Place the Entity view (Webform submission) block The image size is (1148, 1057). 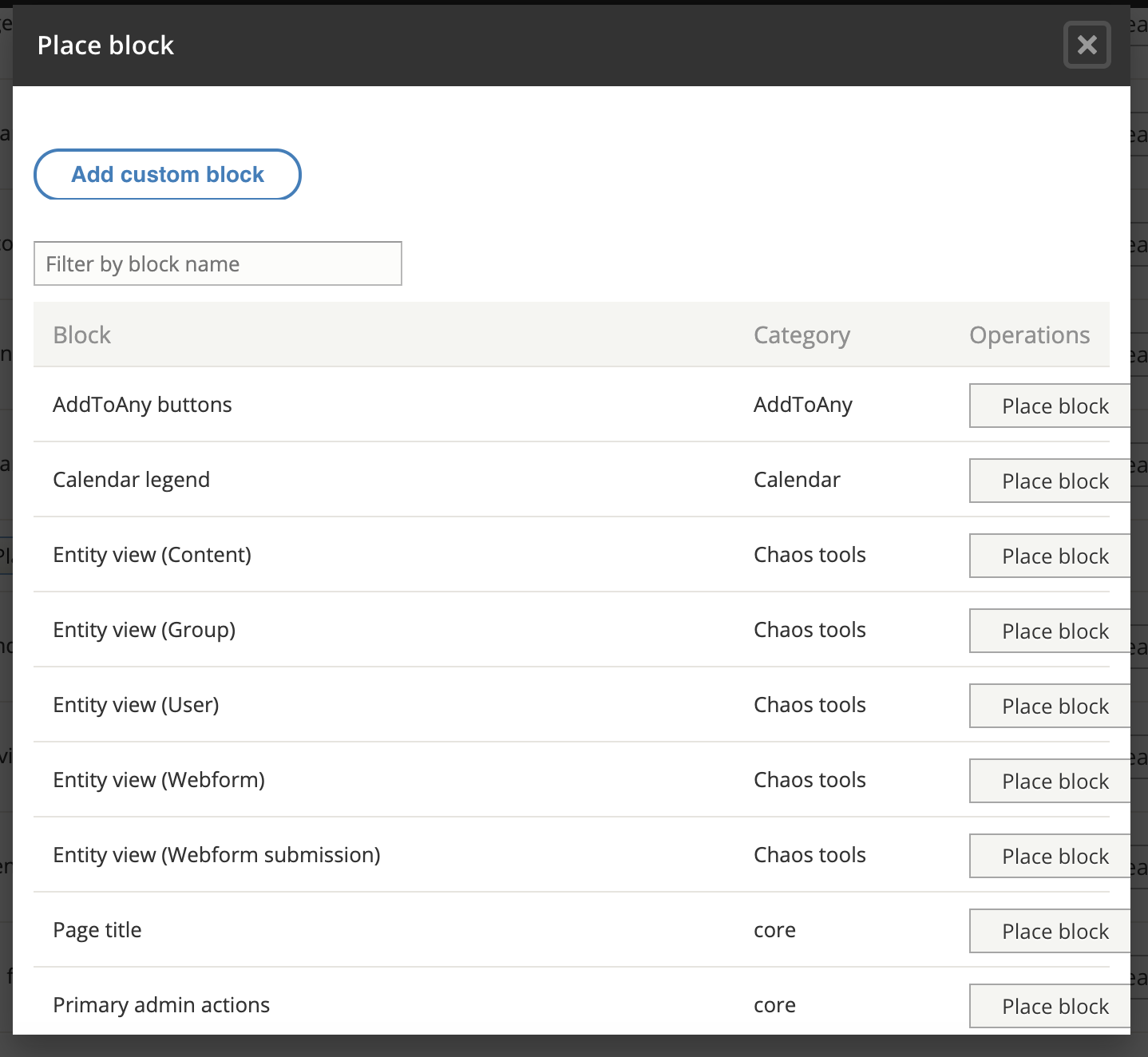point(1050,856)
